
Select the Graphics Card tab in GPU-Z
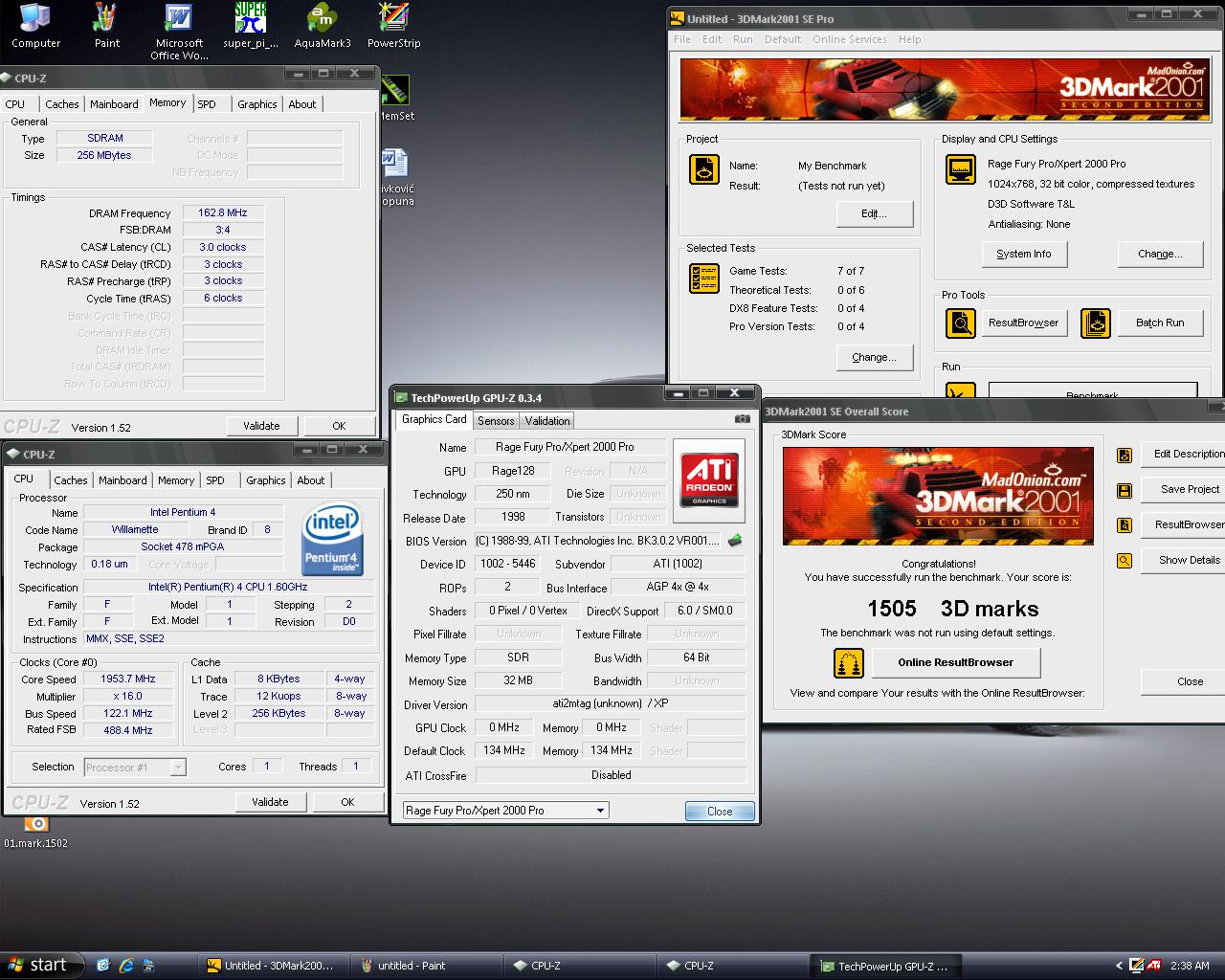click(x=434, y=419)
